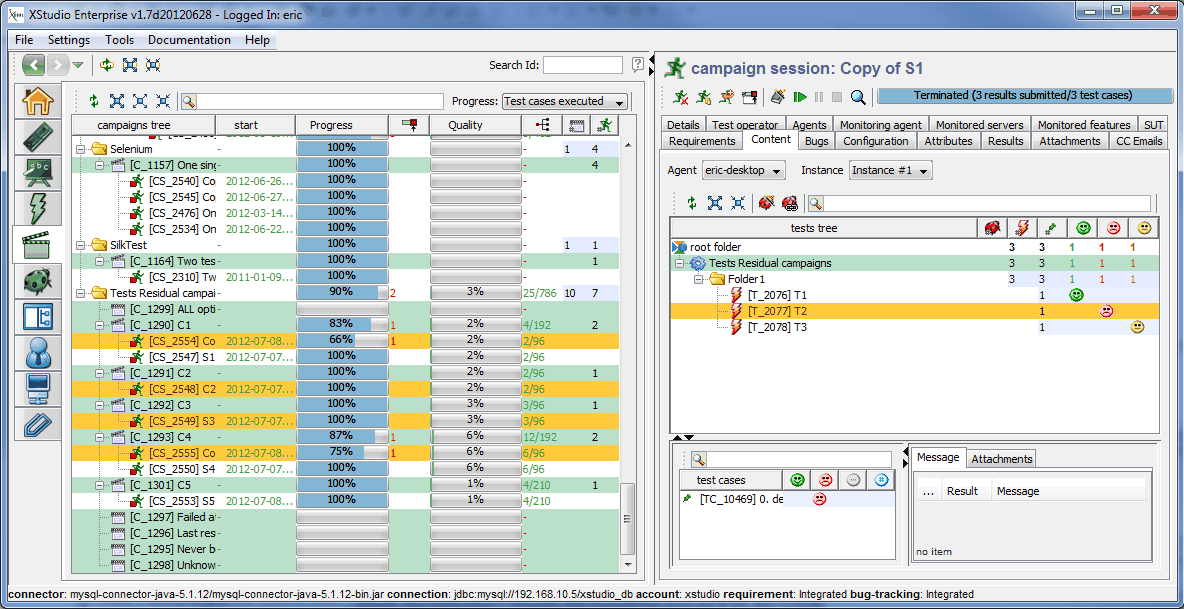Open the Instance #1 dropdown

[x=889, y=170]
